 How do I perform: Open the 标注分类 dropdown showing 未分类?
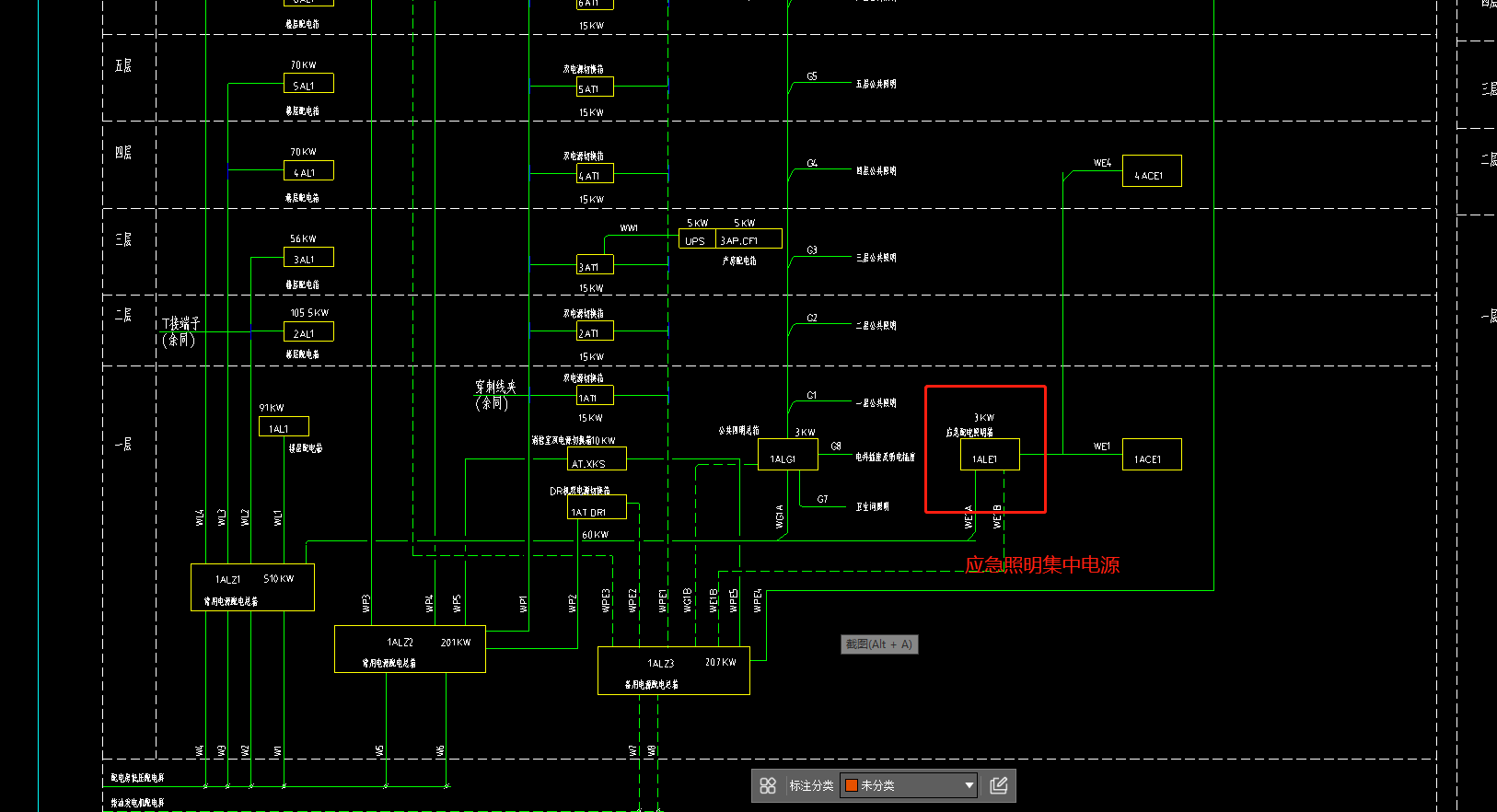tap(909, 785)
